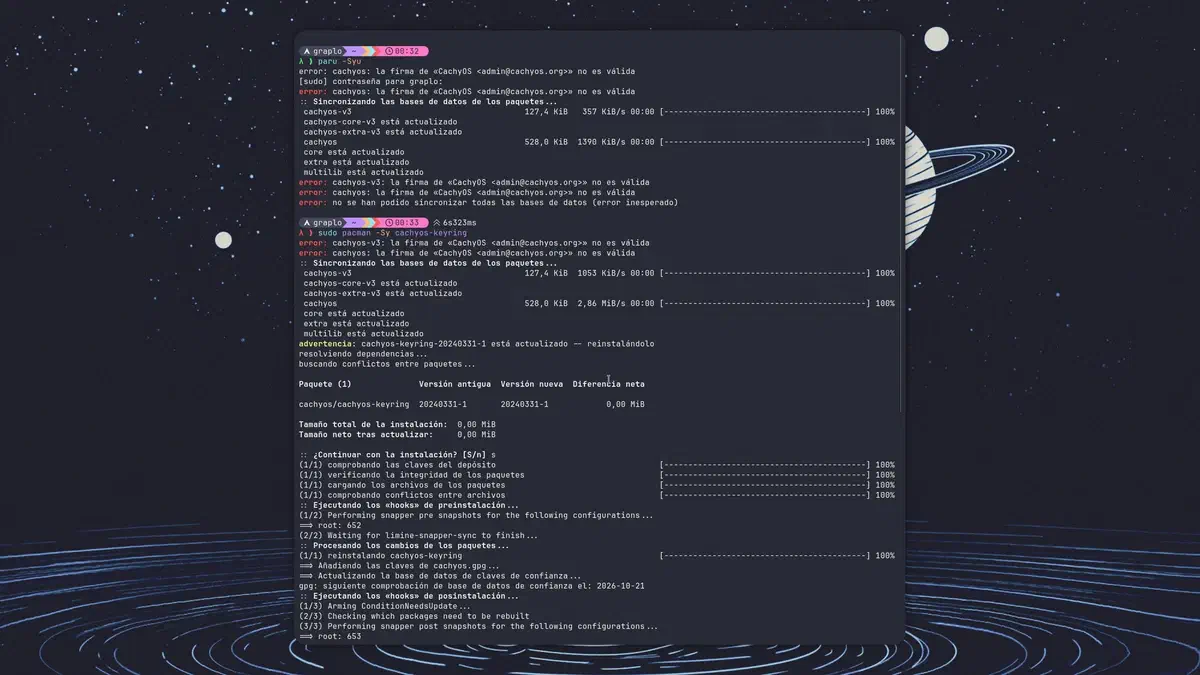Click the '1390 KiB/s' download speed
This screenshot has height=675, width=1200.
602,142
